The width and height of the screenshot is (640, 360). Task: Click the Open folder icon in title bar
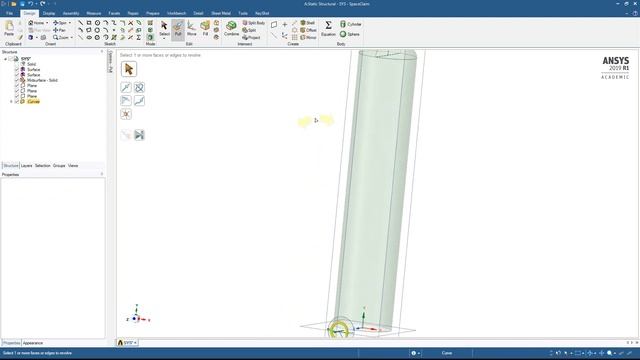pyautogui.click(x=13, y=4)
